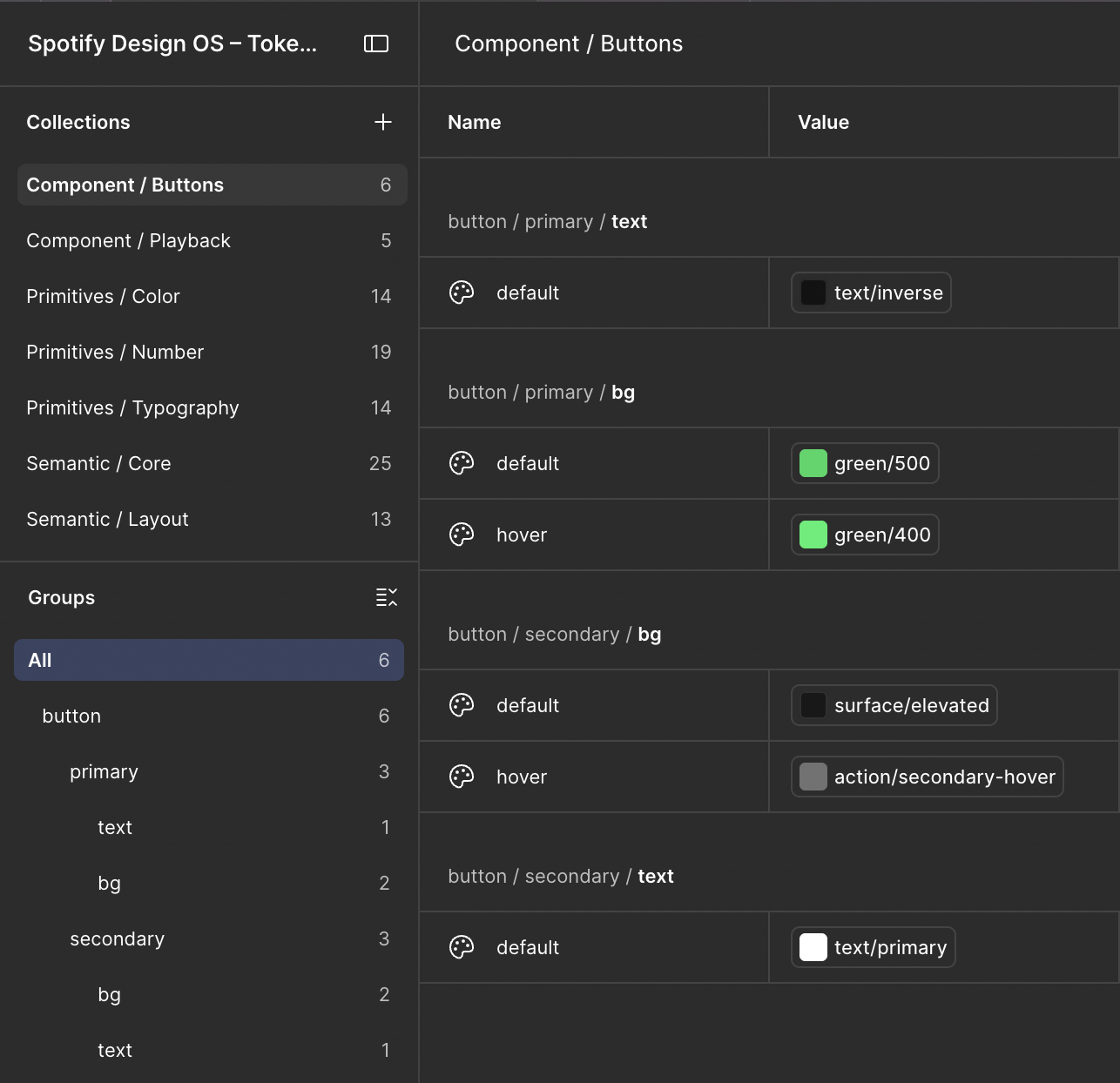Select the button group
The width and height of the screenshot is (1120, 1083).
[x=209, y=716]
